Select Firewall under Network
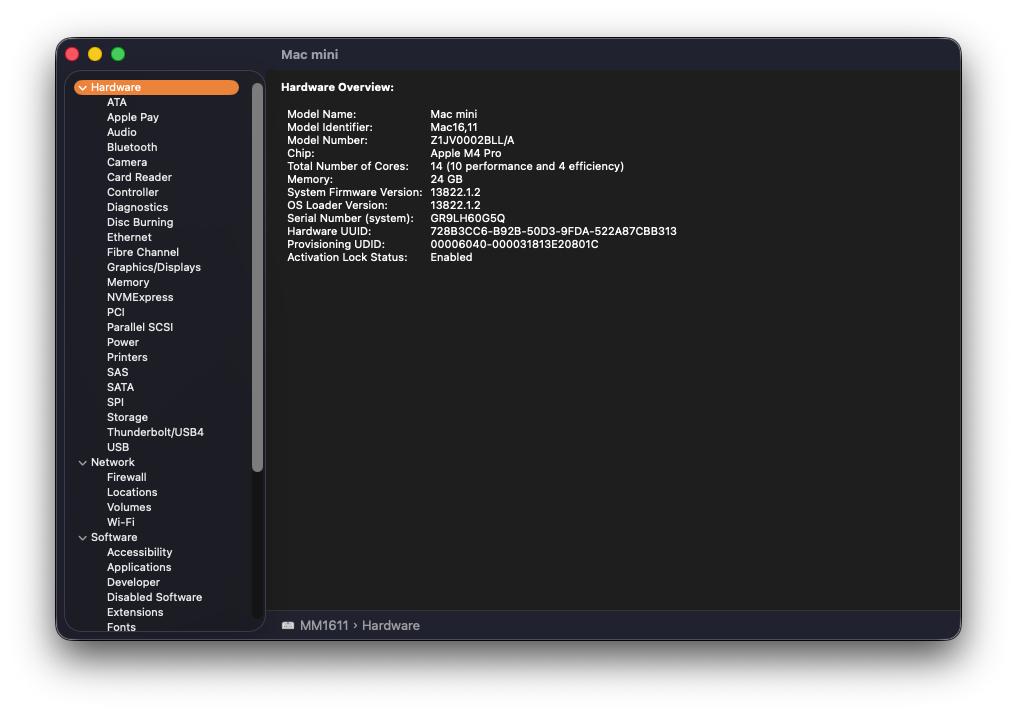Viewport: 1017px width, 714px height. tap(126, 477)
